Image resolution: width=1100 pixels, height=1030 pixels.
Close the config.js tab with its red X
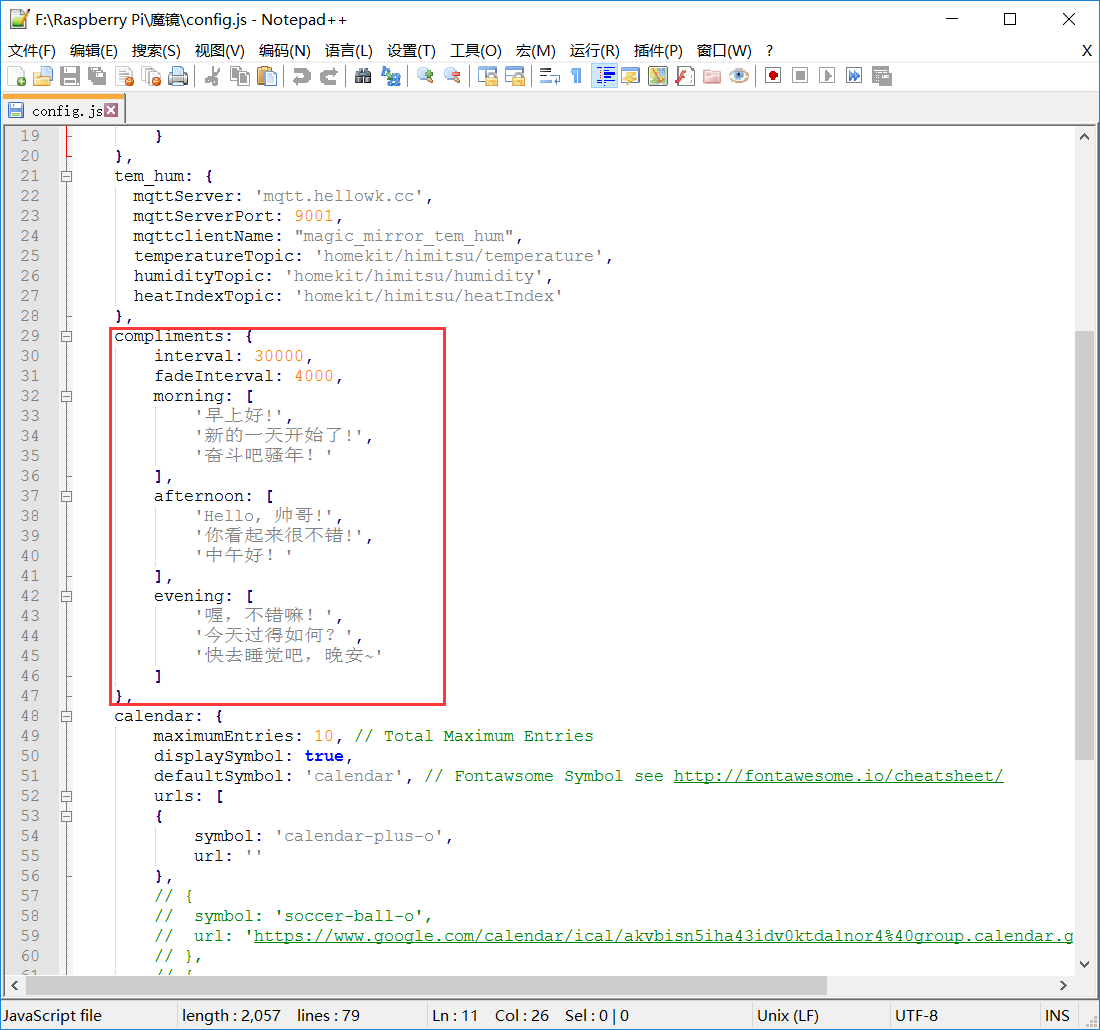[x=111, y=110]
